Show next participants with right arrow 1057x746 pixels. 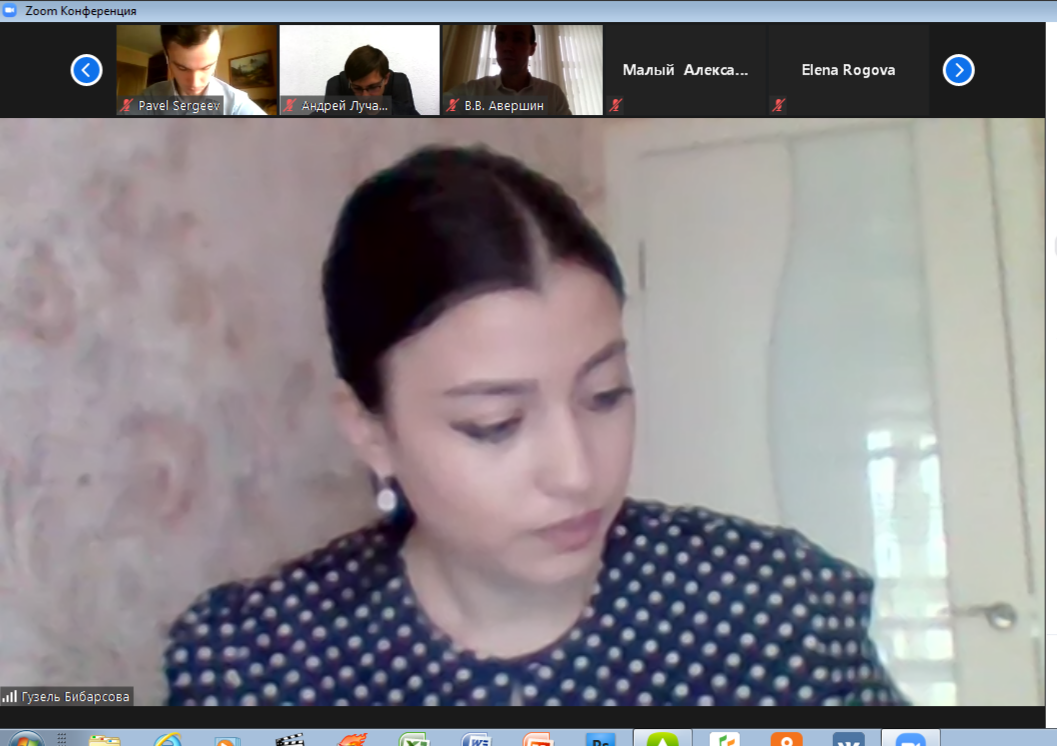point(959,70)
